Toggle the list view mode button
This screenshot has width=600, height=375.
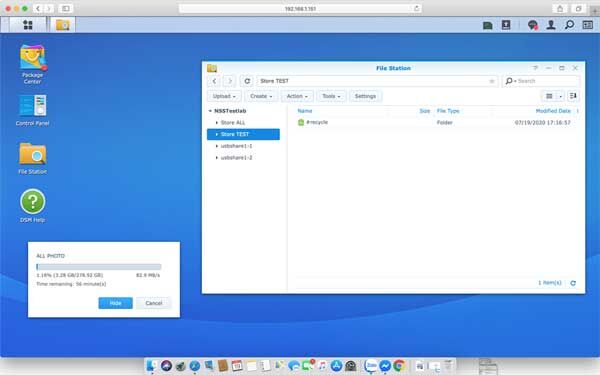pos(549,96)
